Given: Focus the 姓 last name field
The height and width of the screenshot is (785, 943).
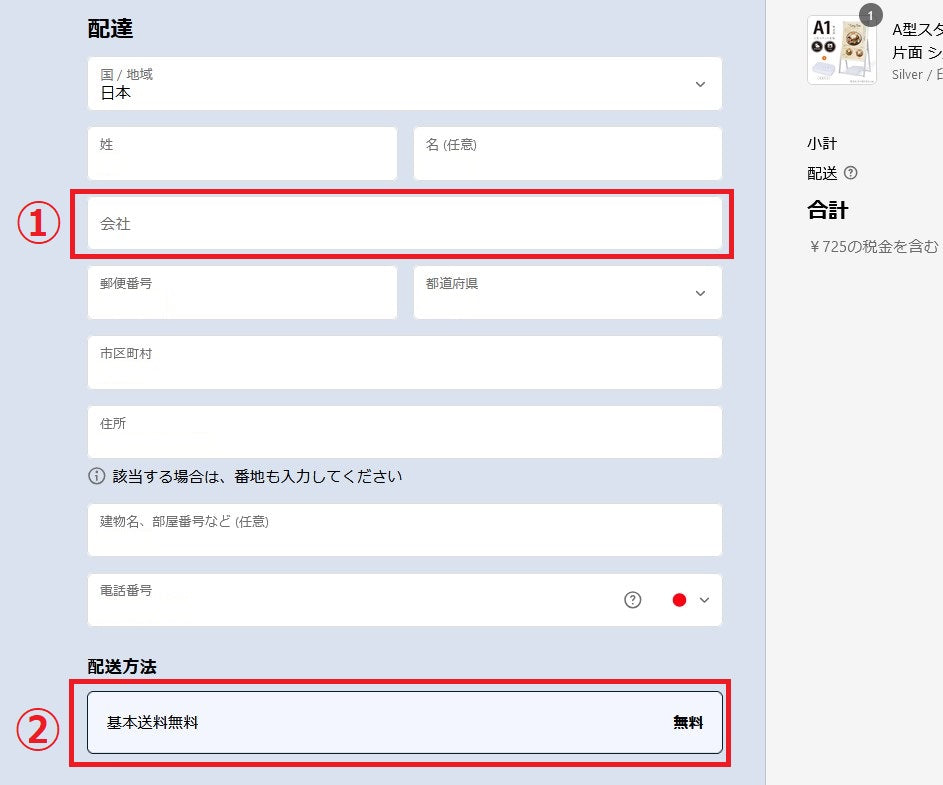Looking at the screenshot, I should (x=242, y=154).
